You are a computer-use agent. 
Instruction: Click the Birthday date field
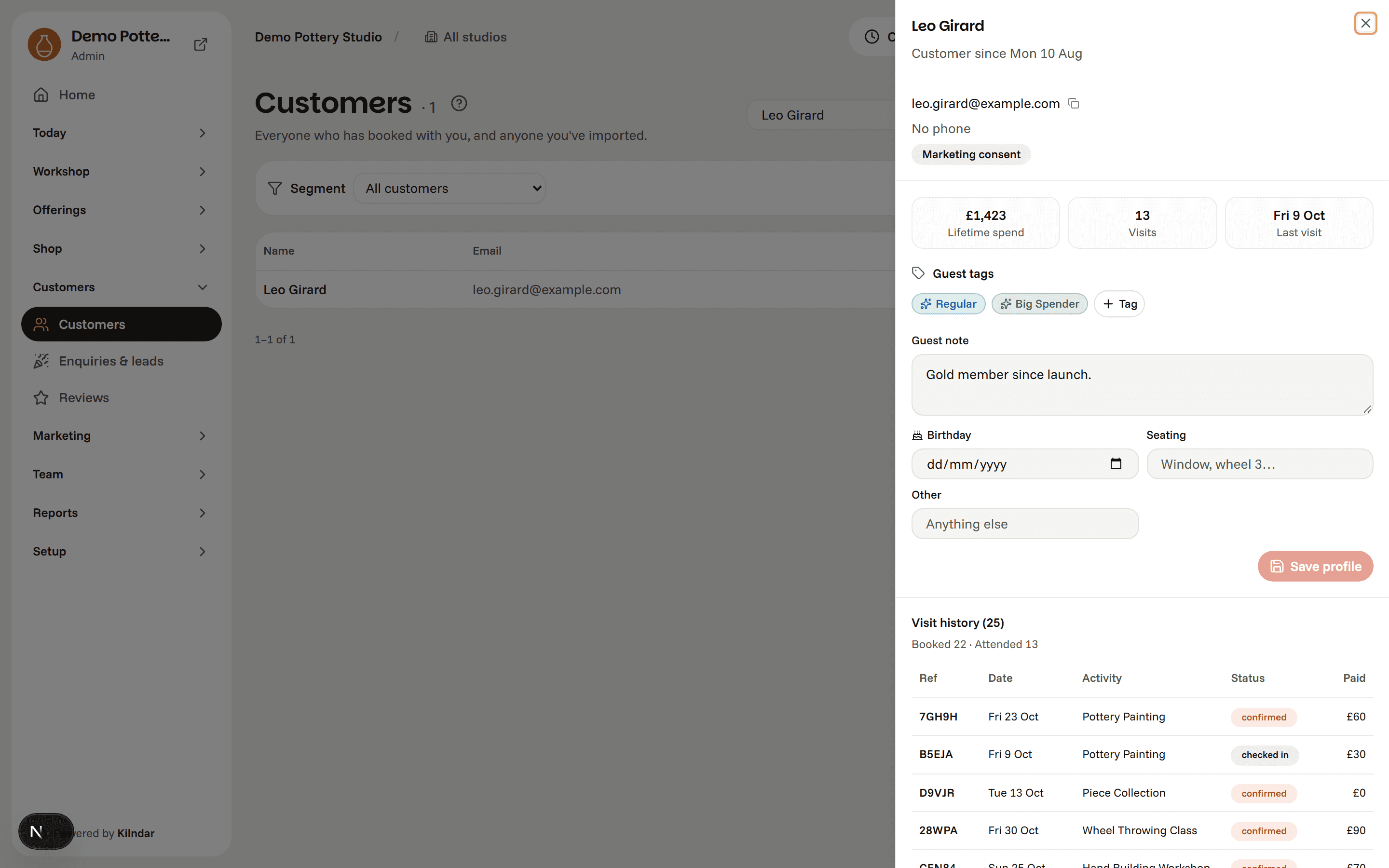[1024, 464]
